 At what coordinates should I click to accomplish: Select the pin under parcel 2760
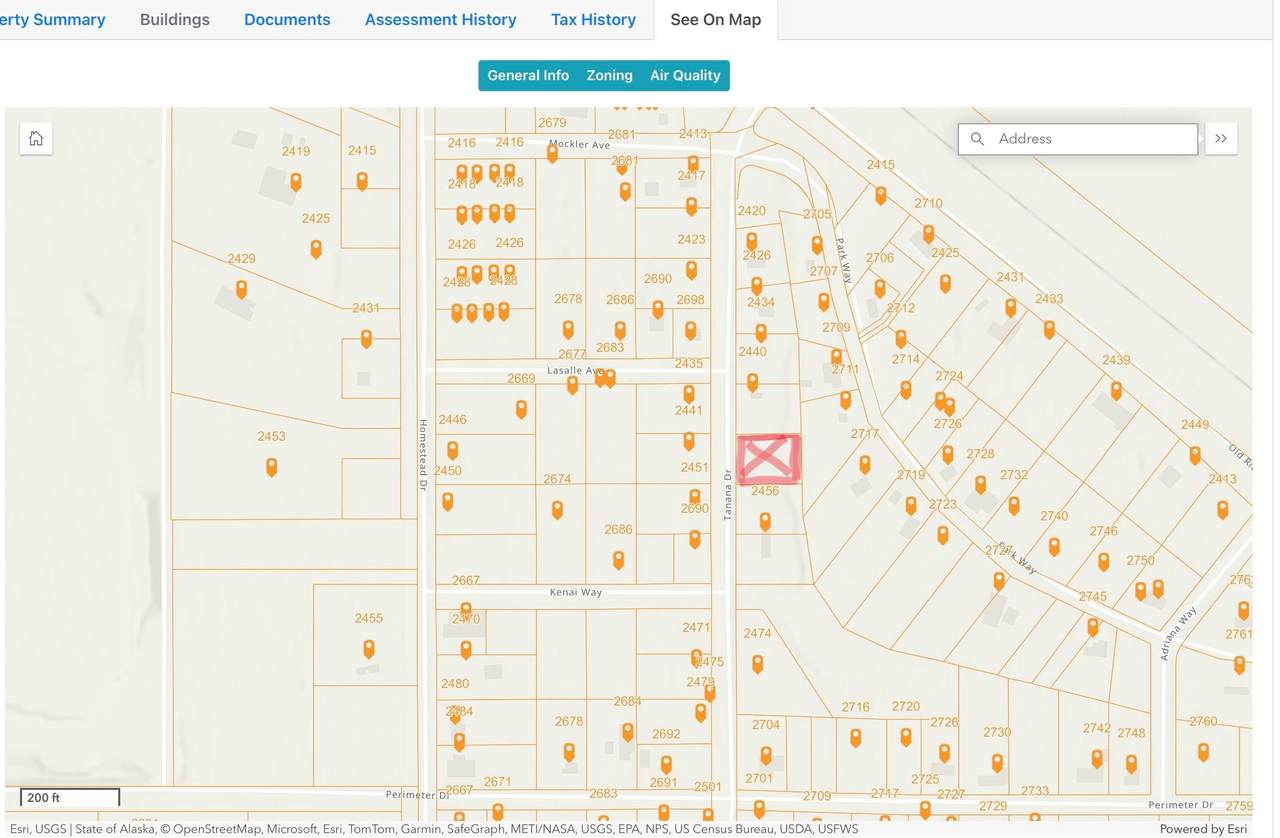pyautogui.click(x=1203, y=751)
